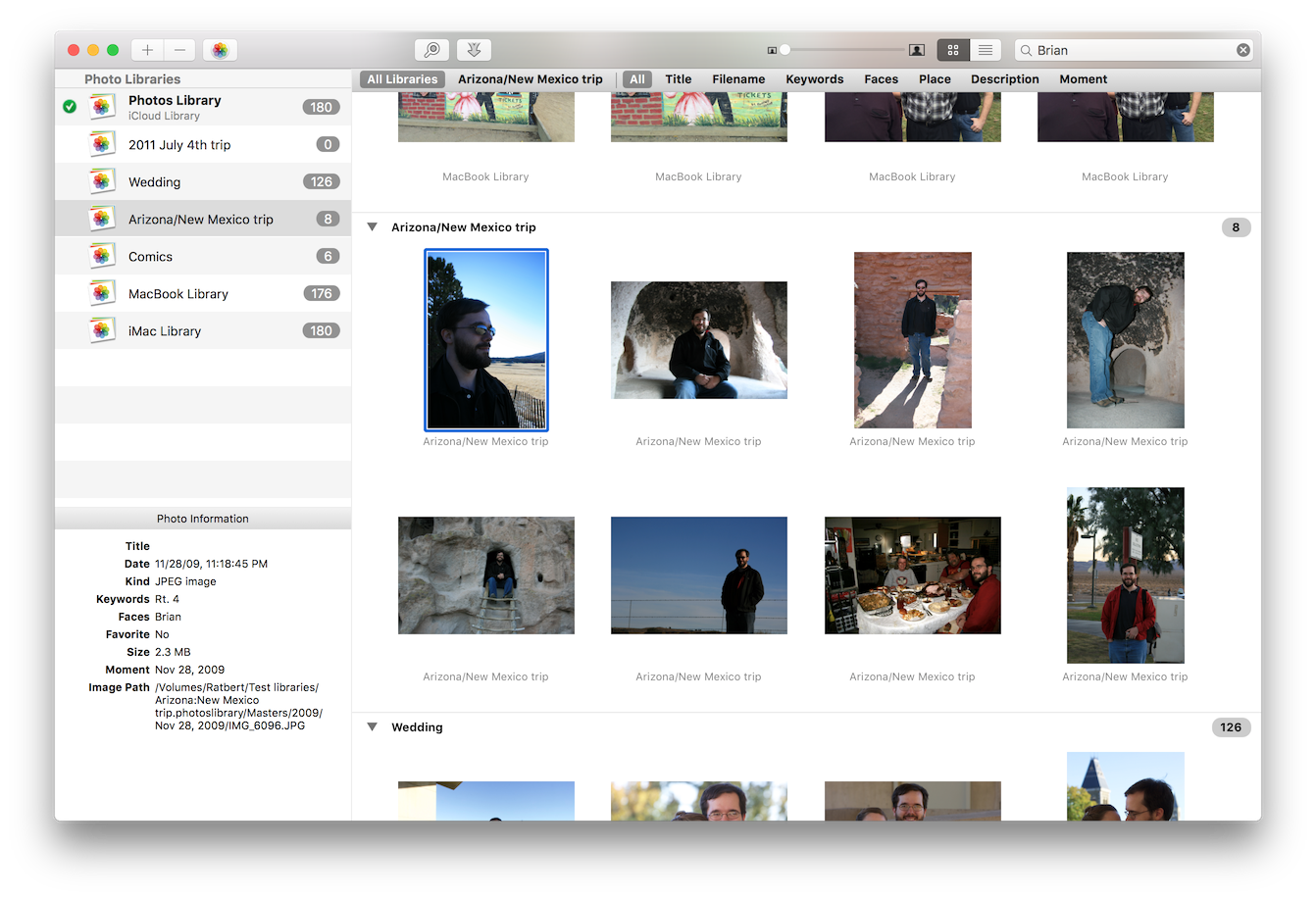Image resolution: width=1316 pixels, height=899 pixels.
Task: Filter search by Filename
Action: 738,79
